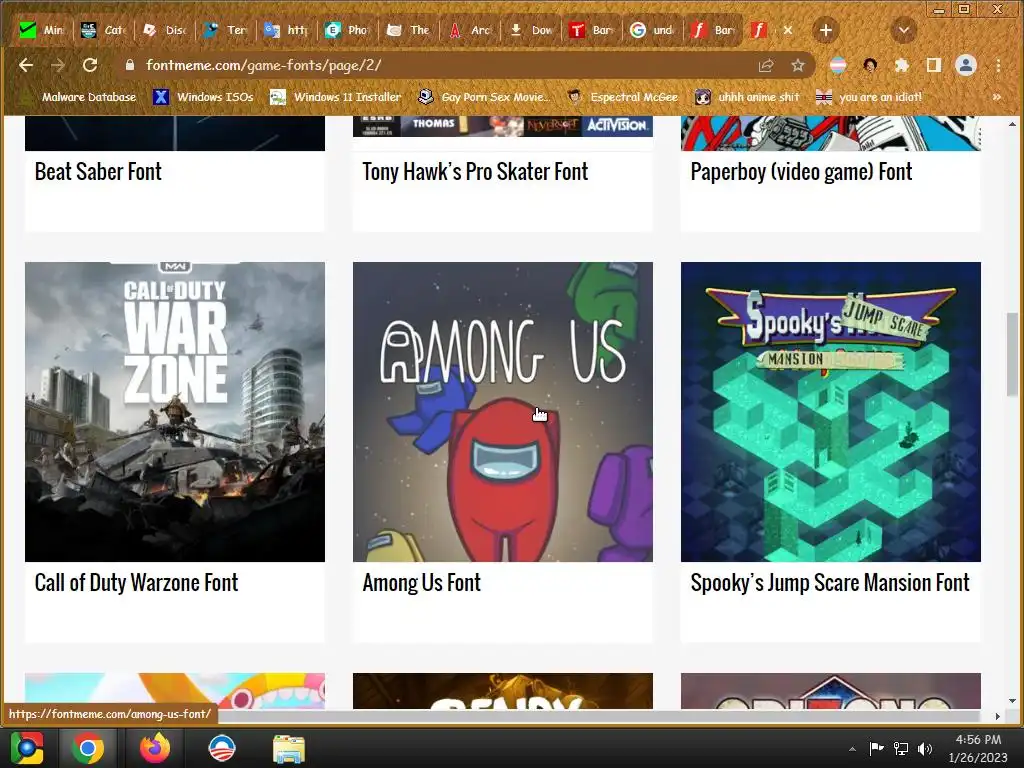This screenshot has height=768, width=1024.
Task: Switch to the Google 'und' tab
Action: tap(653, 30)
